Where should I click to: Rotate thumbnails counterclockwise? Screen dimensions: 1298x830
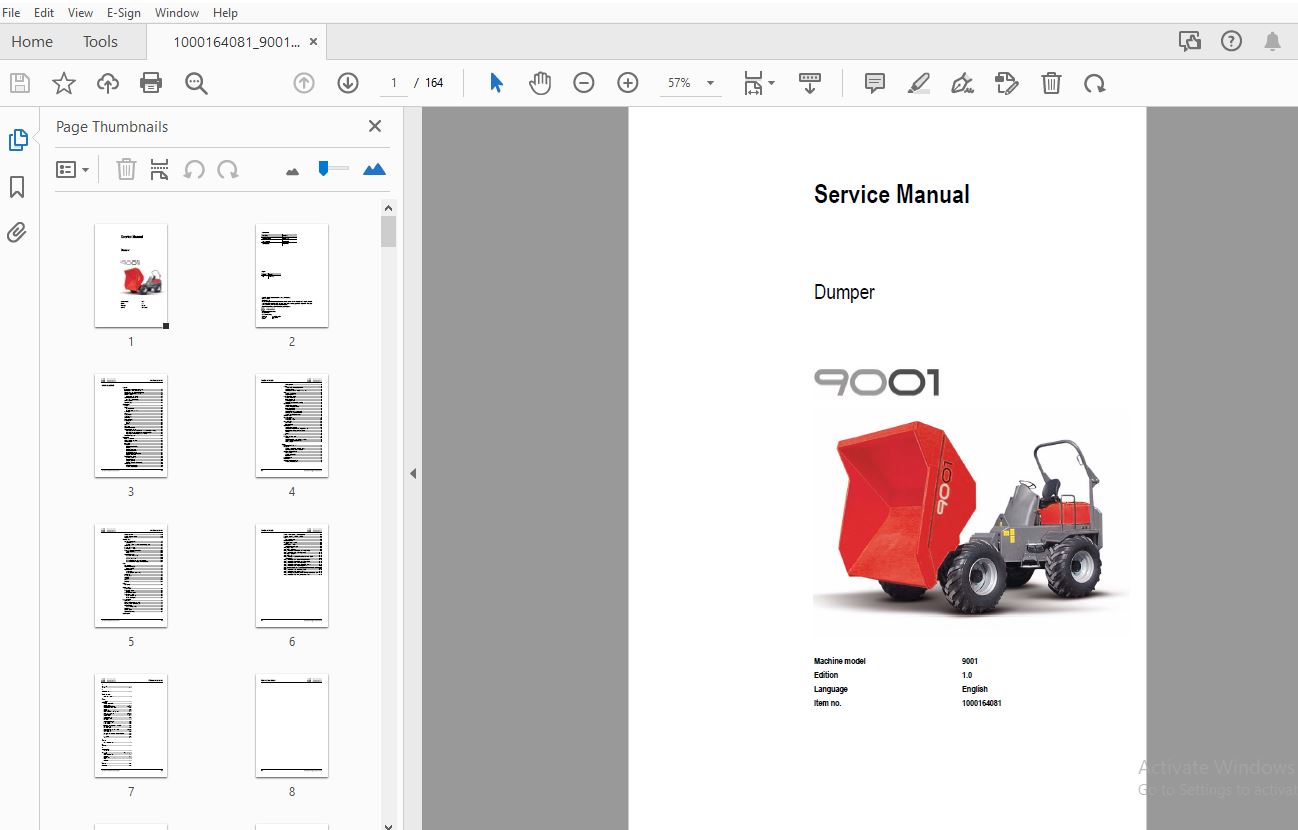click(x=194, y=170)
